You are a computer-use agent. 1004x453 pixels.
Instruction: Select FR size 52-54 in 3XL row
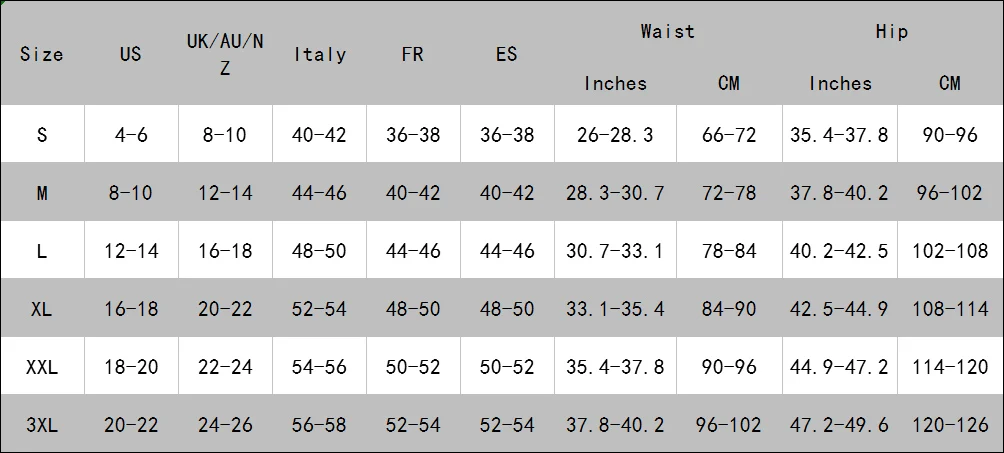413,425
